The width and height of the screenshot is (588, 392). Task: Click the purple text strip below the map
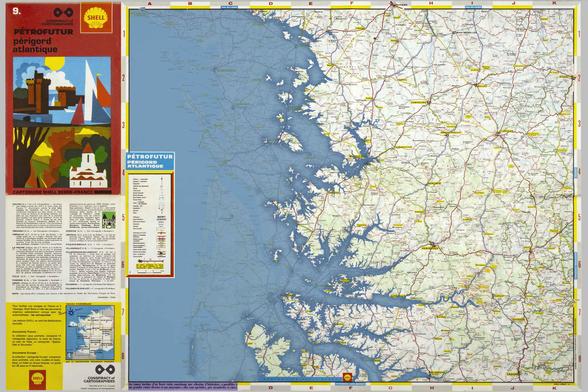[182, 386]
